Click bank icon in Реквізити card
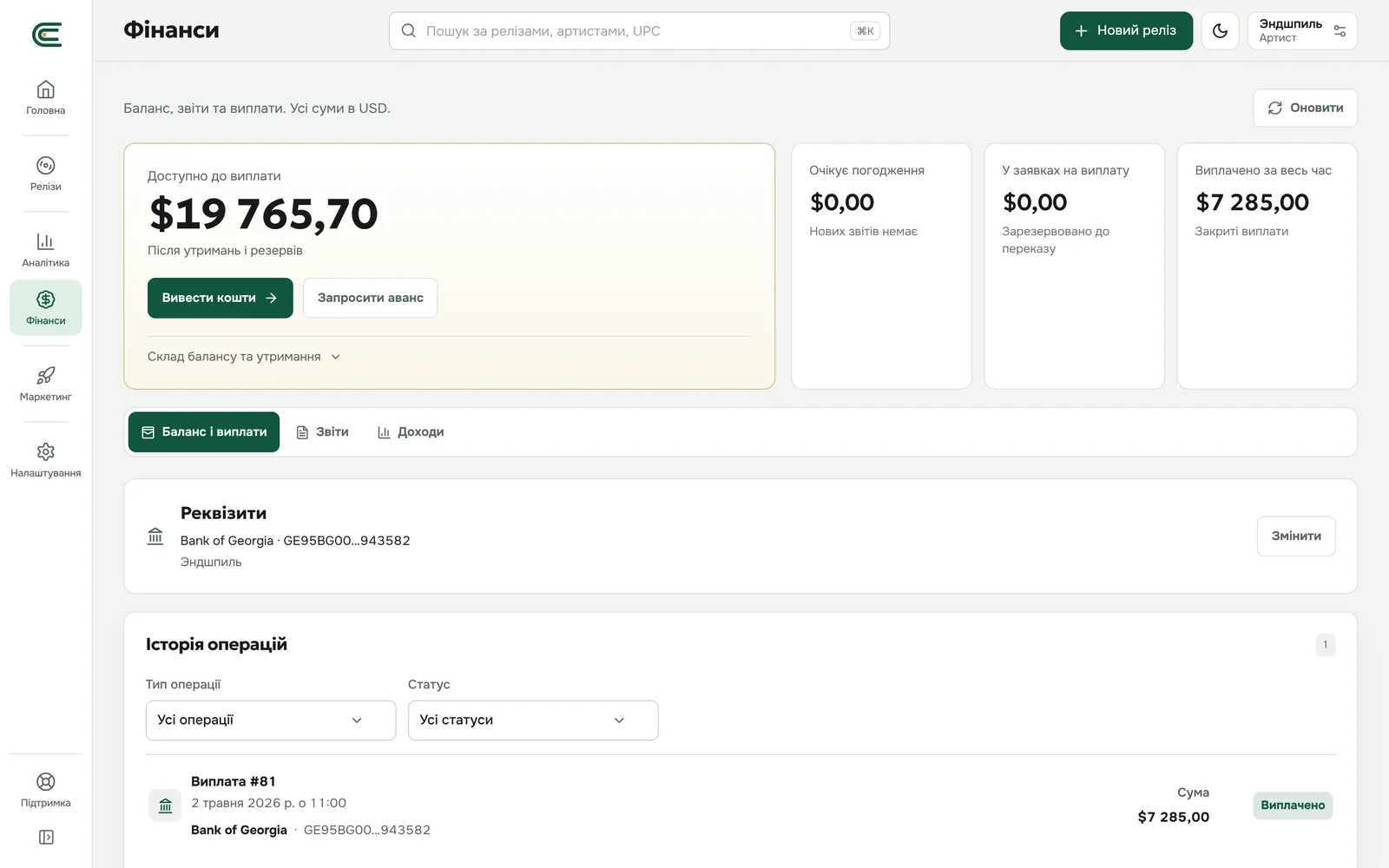This screenshot has height=868, width=1389. (x=155, y=536)
